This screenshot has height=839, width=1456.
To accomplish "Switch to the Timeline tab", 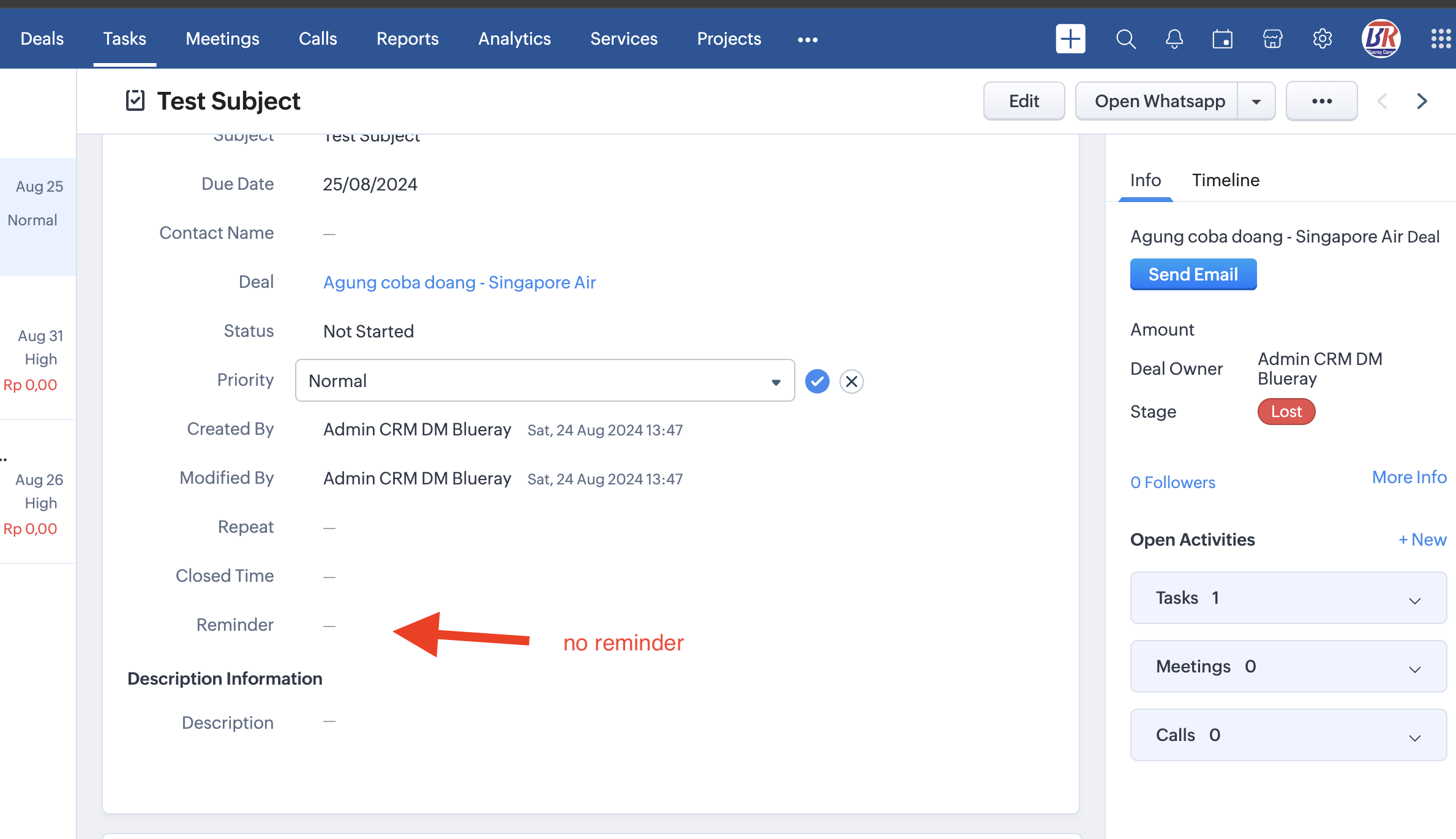I will pyautogui.click(x=1225, y=180).
